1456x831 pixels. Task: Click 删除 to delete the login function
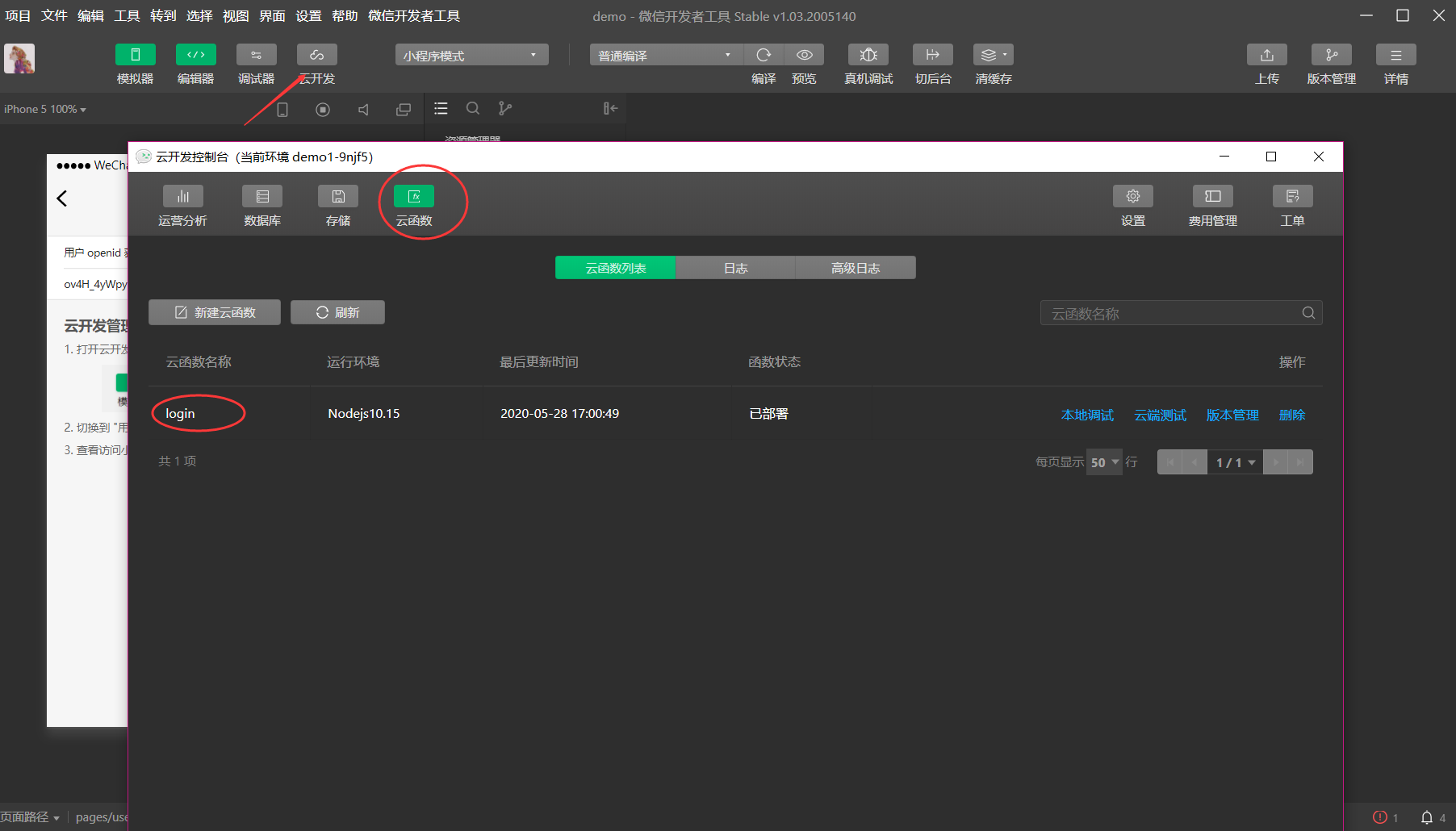1292,415
